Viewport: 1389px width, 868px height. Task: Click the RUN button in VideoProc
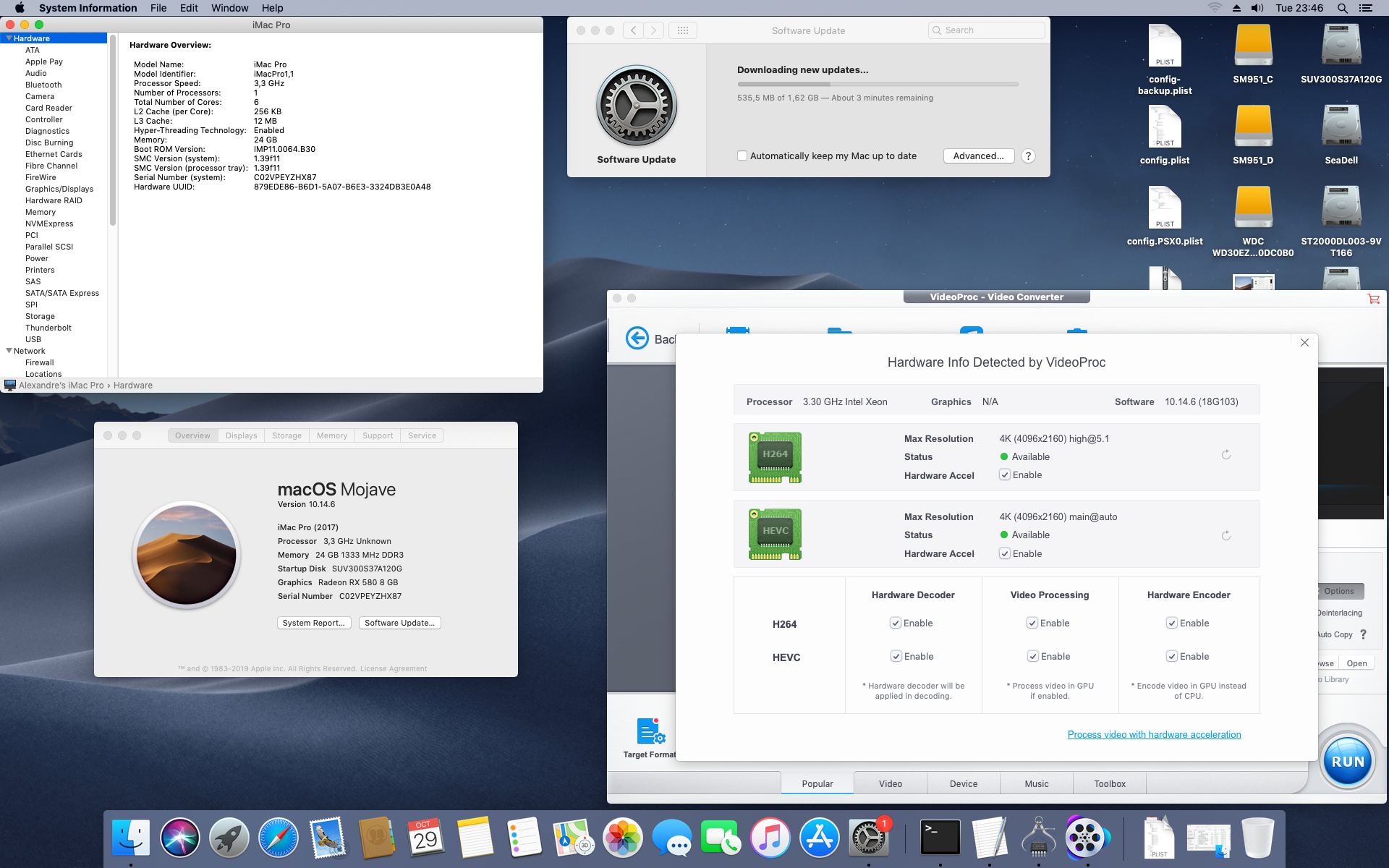pyautogui.click(x=1348, y=762)
